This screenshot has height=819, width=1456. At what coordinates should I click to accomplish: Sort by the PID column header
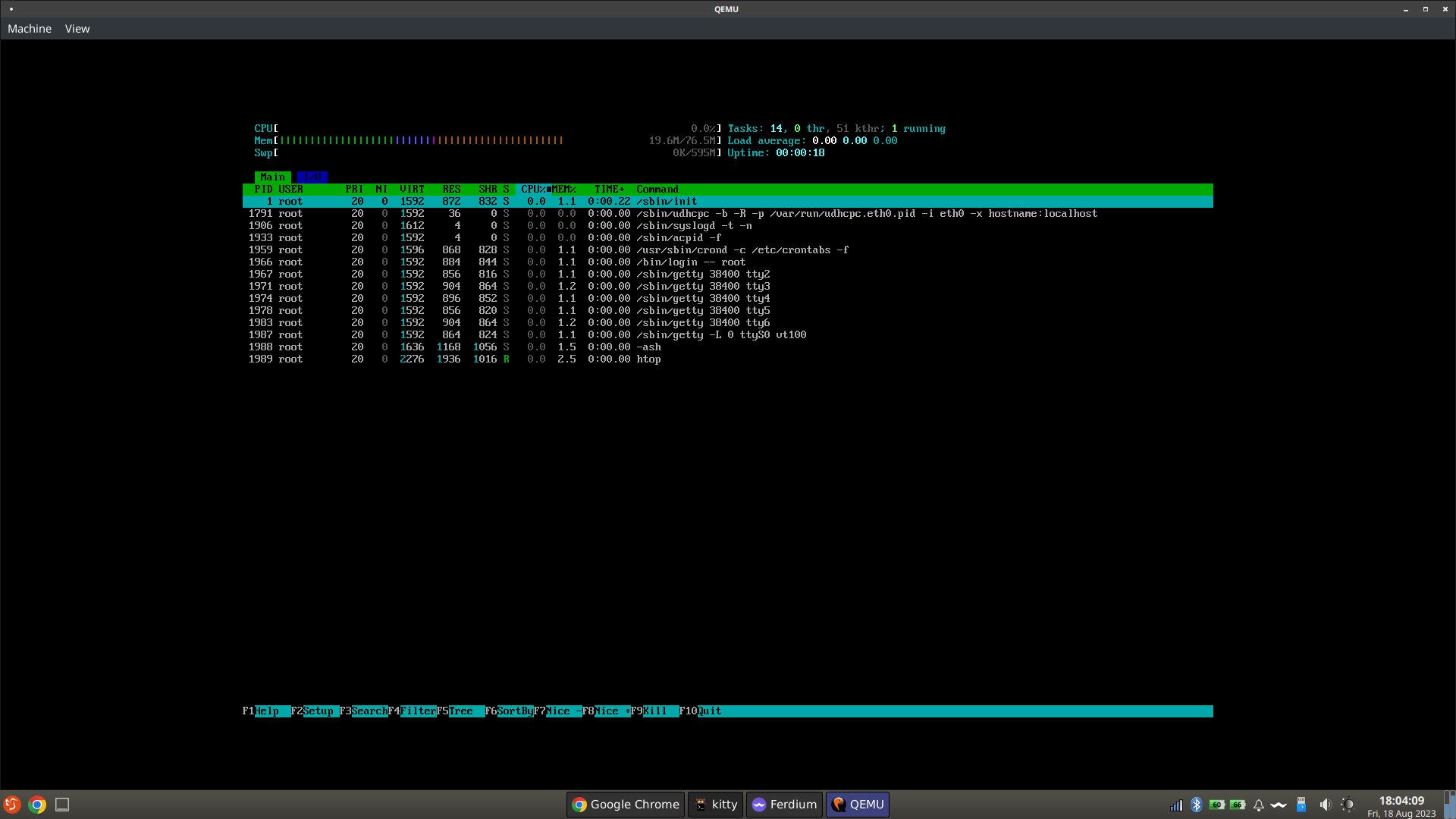point(263,189)
